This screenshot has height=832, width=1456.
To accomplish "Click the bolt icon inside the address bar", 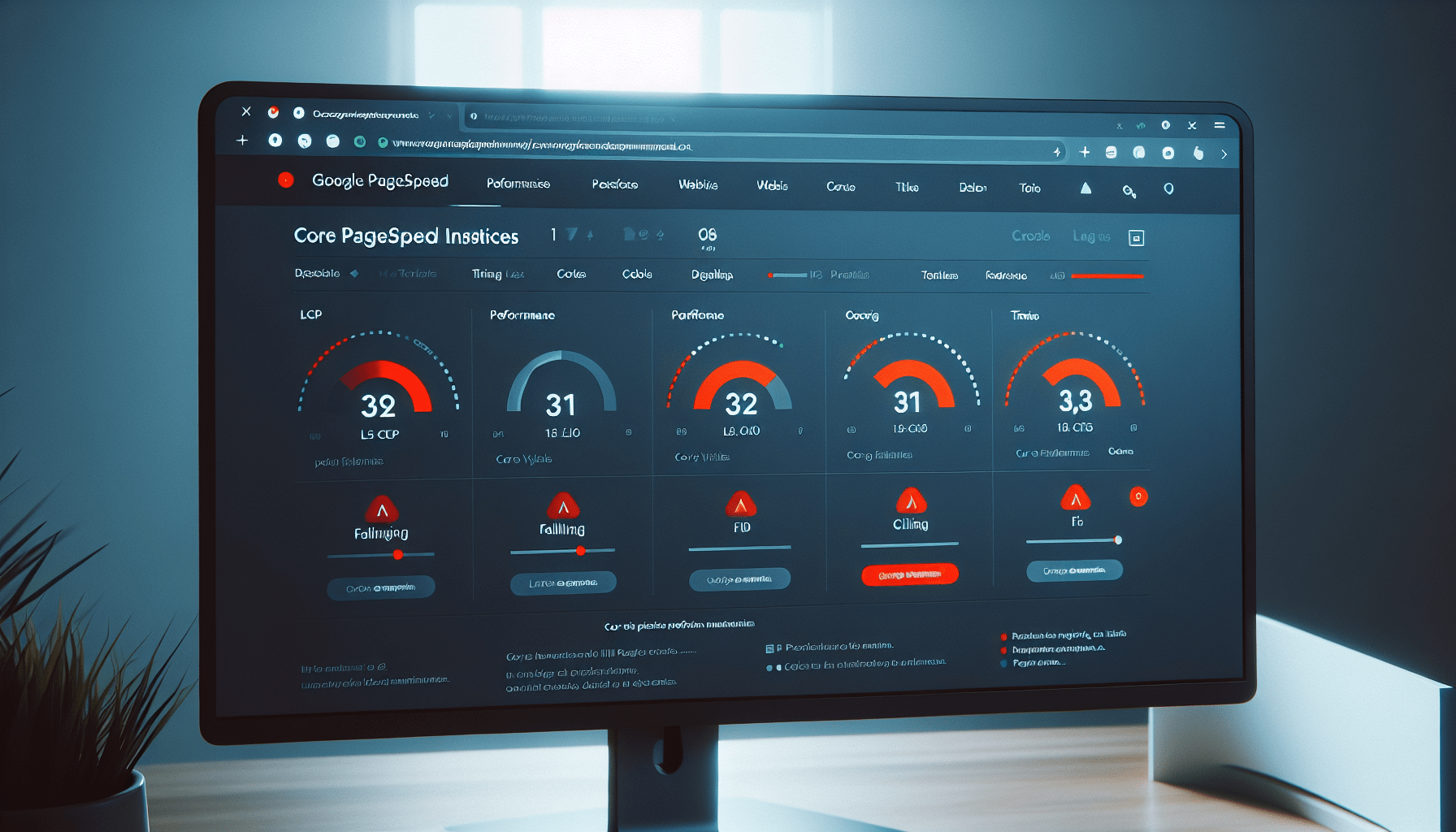I will point(1056,152).
